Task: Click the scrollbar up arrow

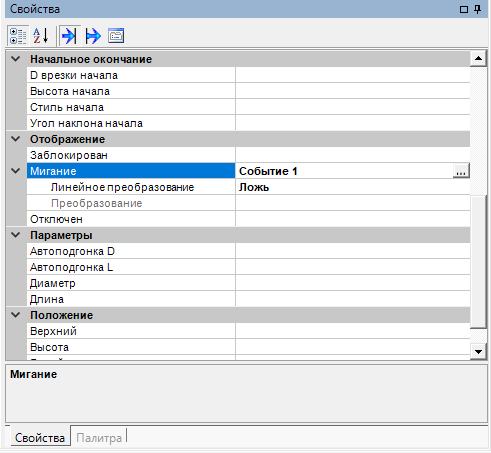Action: [x=479, y=59]
